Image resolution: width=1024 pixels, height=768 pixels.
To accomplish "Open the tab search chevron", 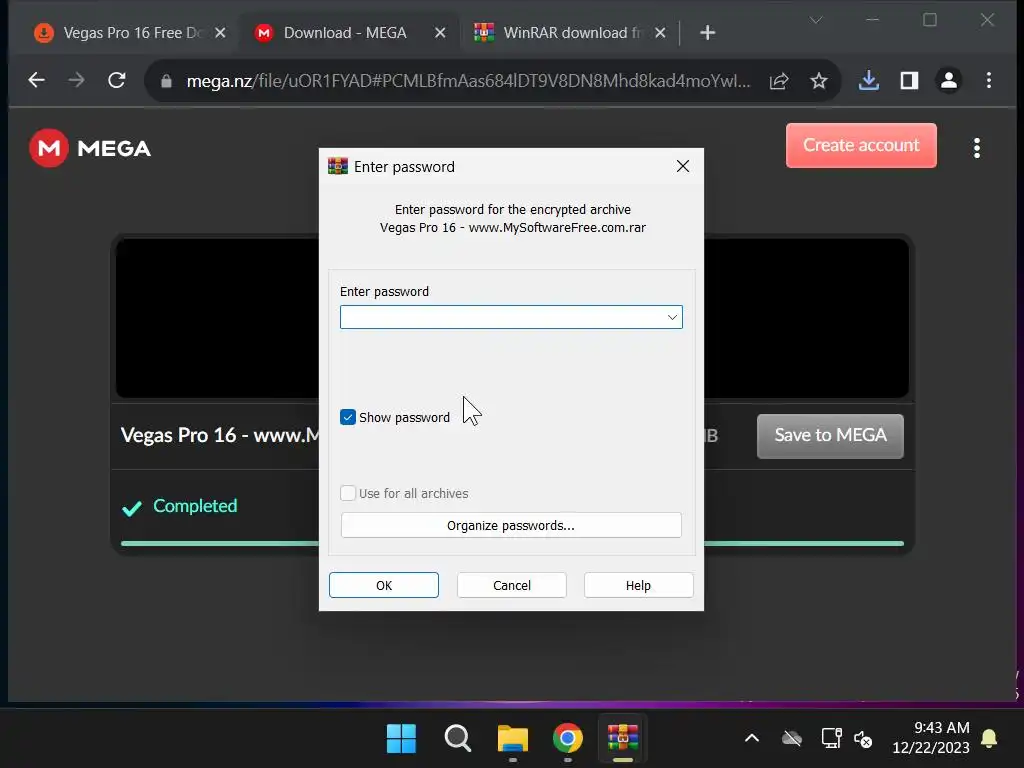I will tap(816, 20).
